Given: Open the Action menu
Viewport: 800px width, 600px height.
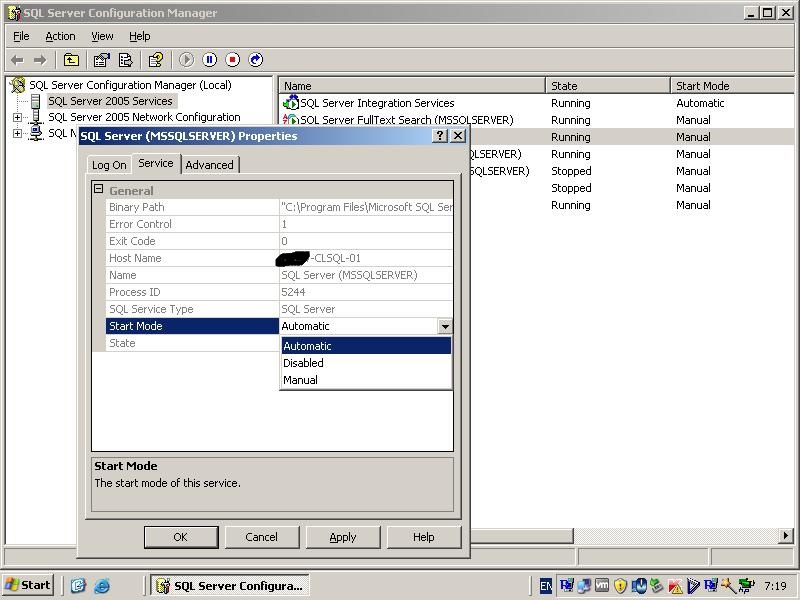Looking at the screenshot, I should [x=60, y=36].
